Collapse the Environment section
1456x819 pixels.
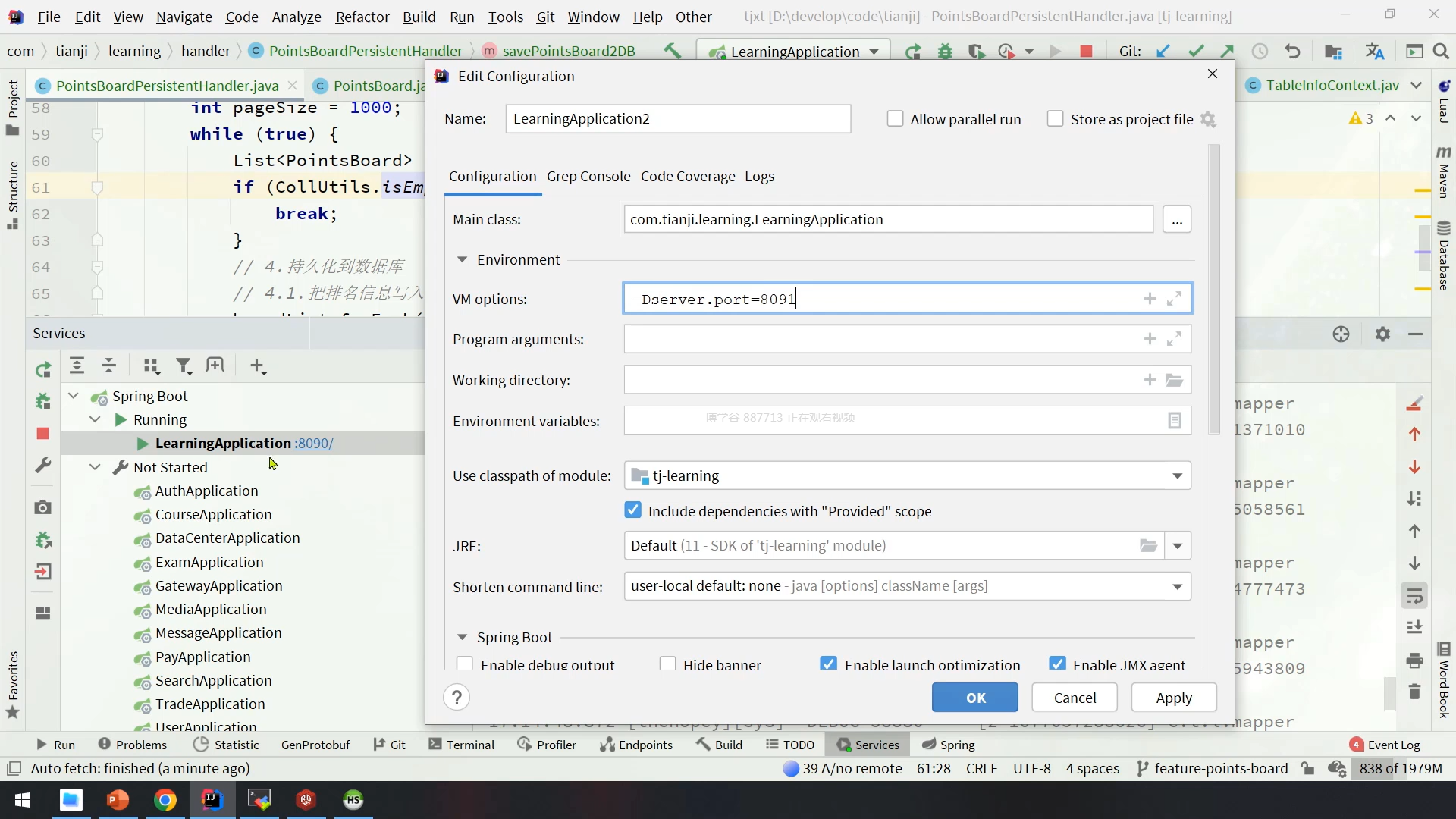coord(462,259)
